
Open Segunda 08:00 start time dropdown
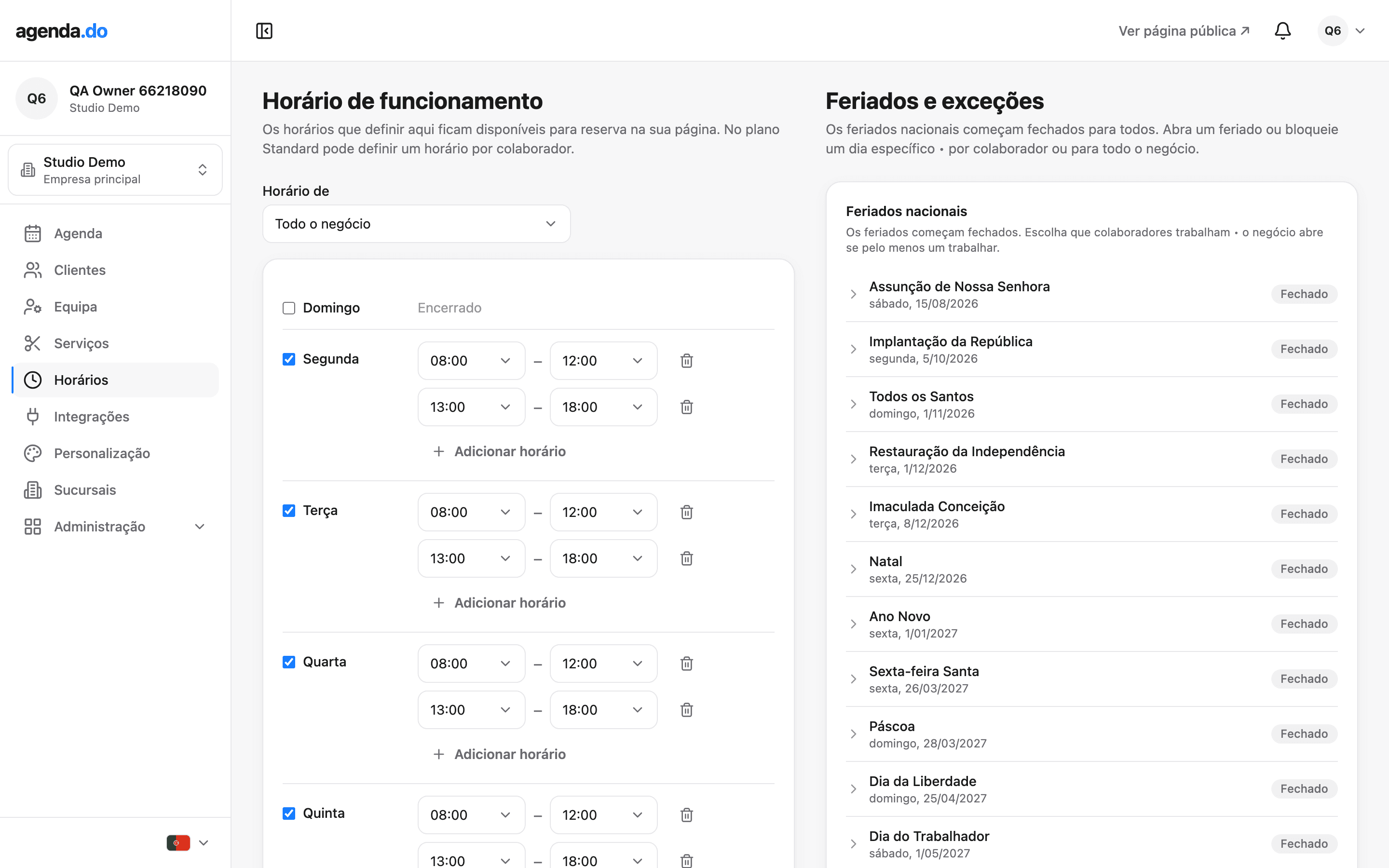click(471, 361)
